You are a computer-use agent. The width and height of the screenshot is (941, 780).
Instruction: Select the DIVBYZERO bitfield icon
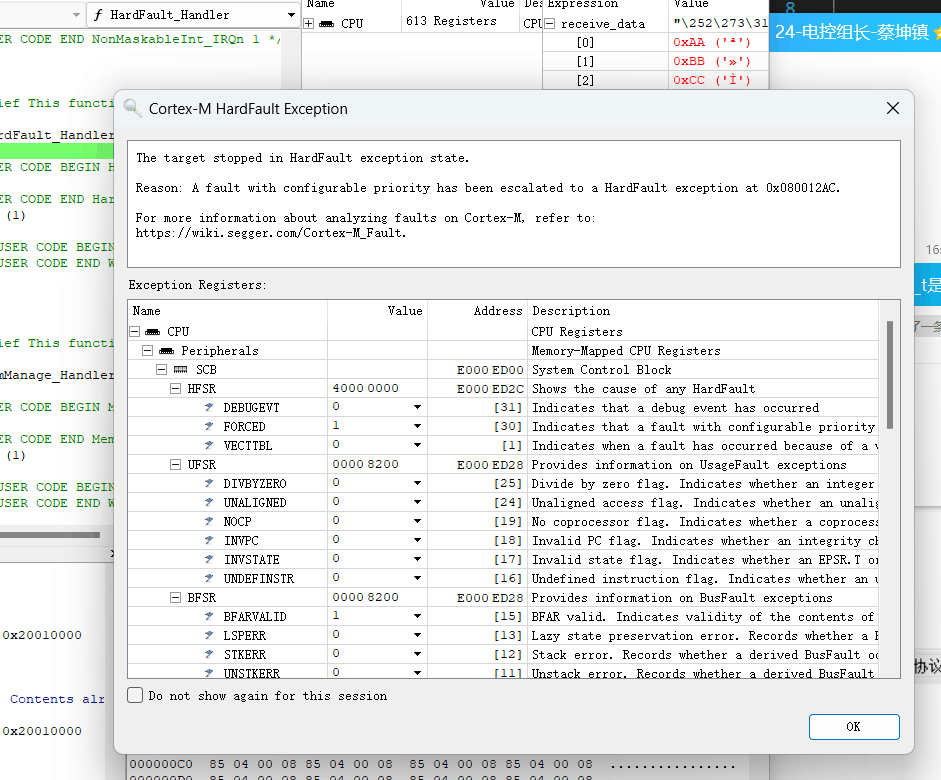coord(209,484)
